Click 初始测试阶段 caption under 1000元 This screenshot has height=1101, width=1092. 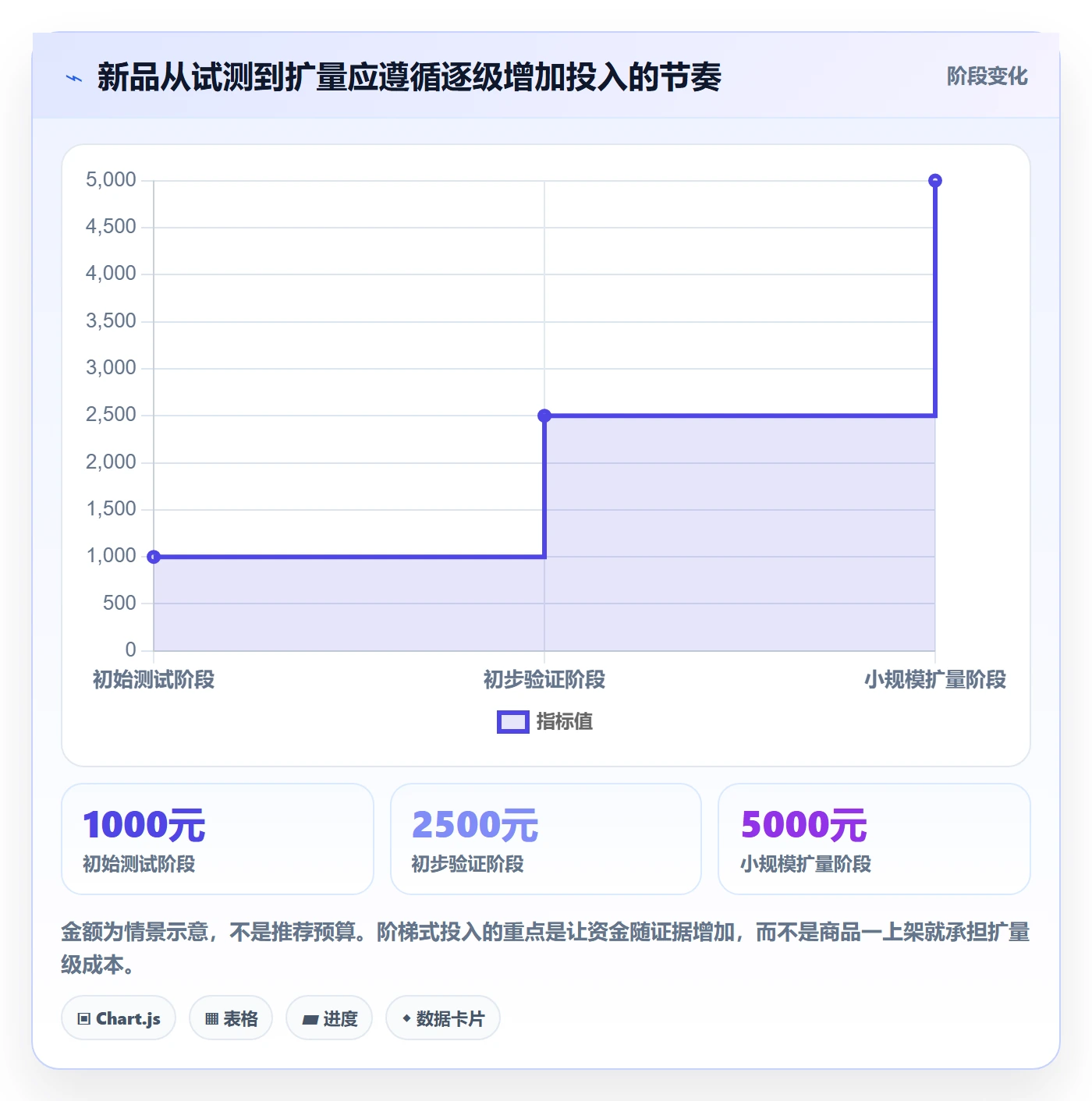(139, 864)
